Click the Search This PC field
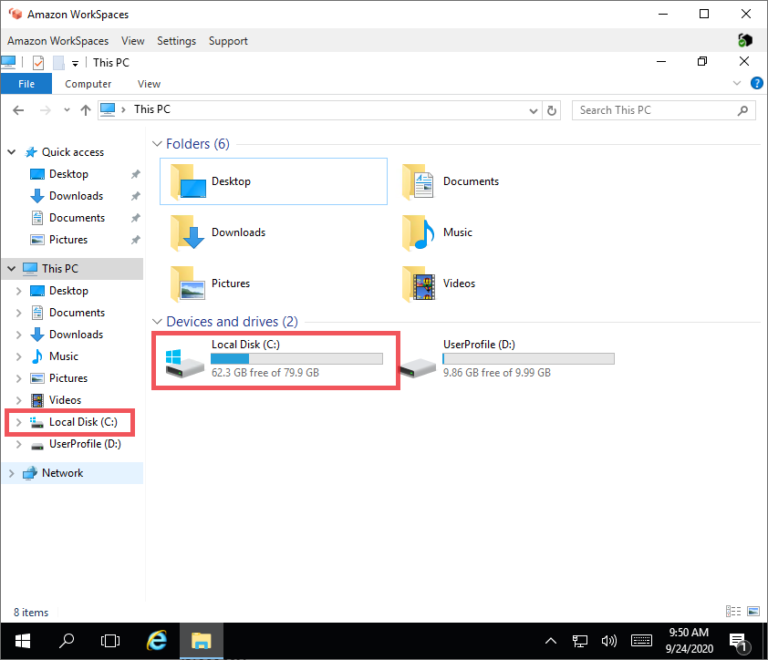The image size is (768, 660). [x=655, y=110]
